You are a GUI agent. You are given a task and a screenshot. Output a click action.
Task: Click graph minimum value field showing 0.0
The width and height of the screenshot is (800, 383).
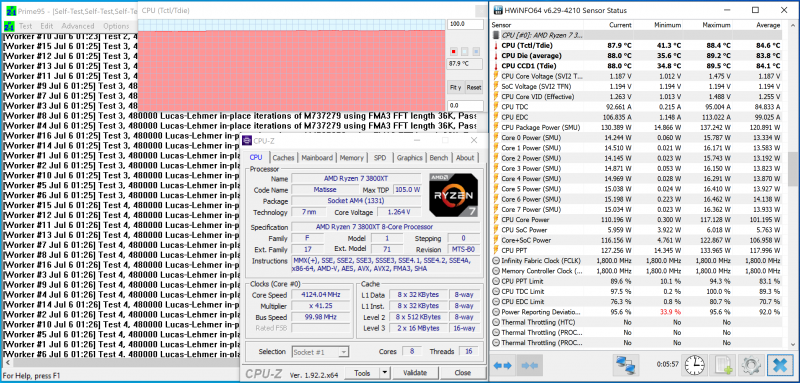(x=465, y=105)
